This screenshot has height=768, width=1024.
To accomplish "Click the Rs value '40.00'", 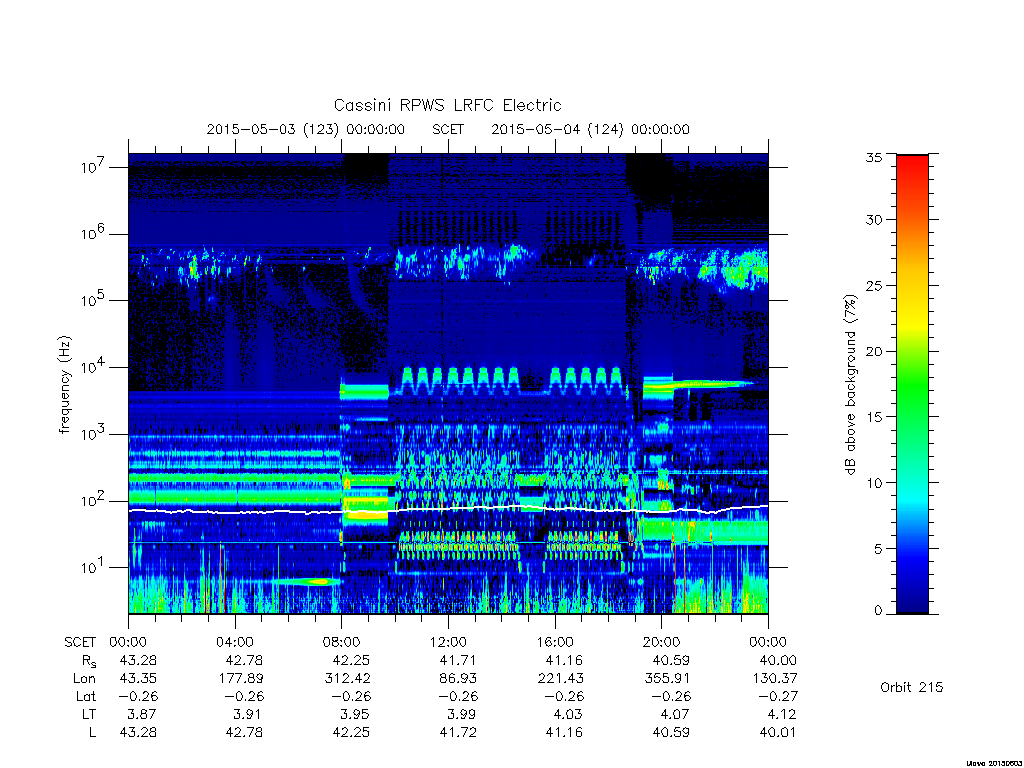I will coord(777,660).
